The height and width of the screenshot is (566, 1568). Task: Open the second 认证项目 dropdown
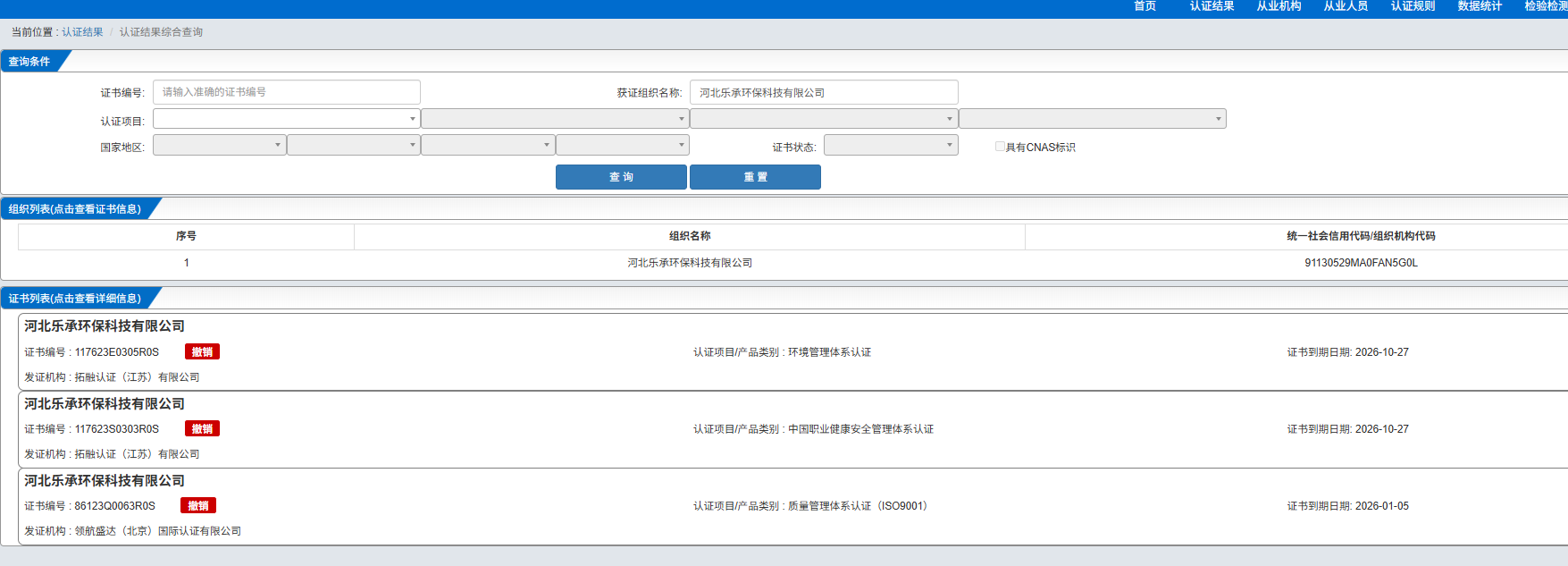pos(554,119)
